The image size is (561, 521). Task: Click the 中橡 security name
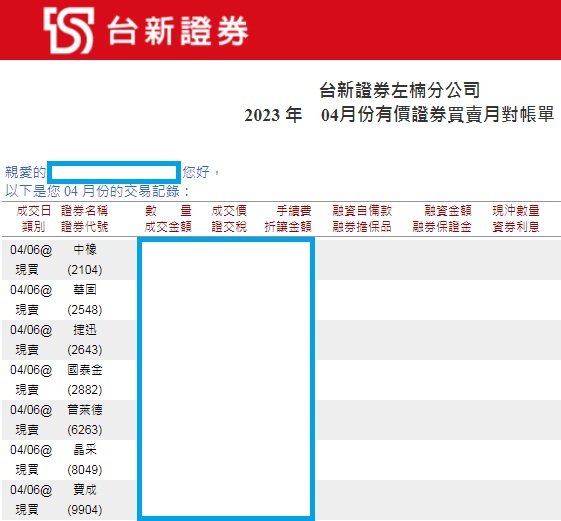85,250
